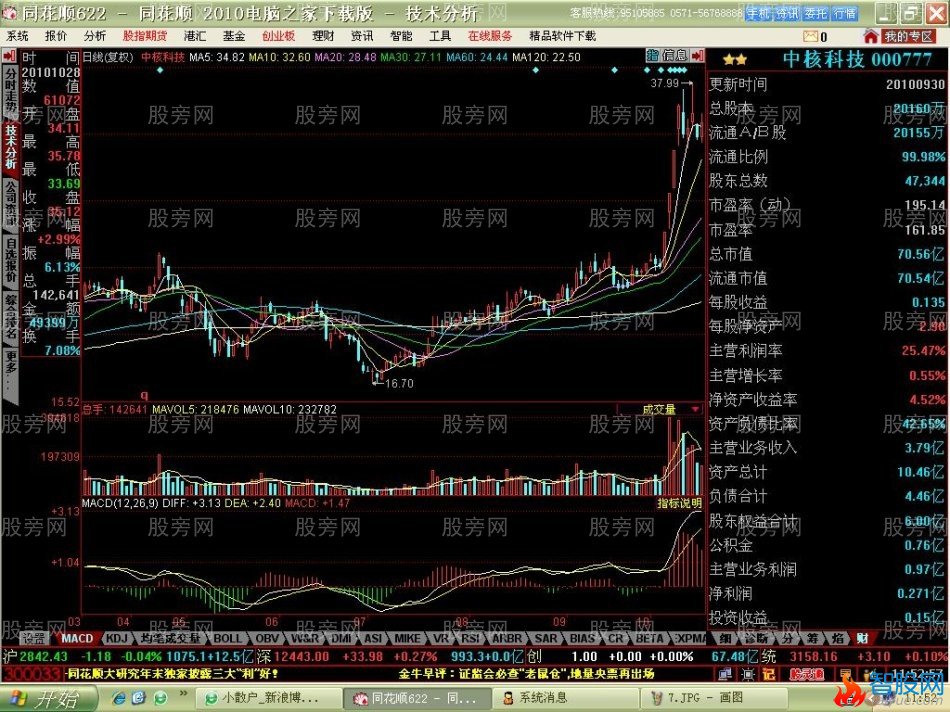
Task: Select the DMI indicator tab
Action: click(x=340, y=638)
